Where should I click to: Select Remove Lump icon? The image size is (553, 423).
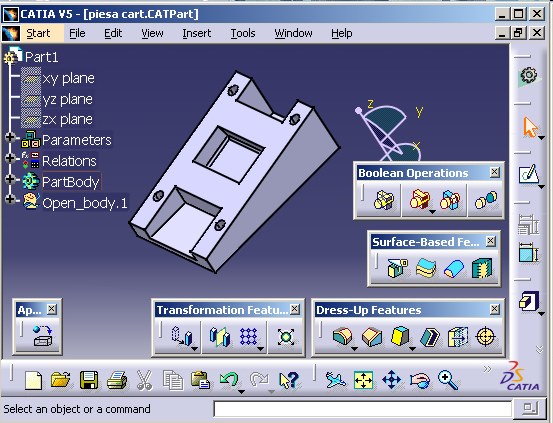click(x=486, y=200)
